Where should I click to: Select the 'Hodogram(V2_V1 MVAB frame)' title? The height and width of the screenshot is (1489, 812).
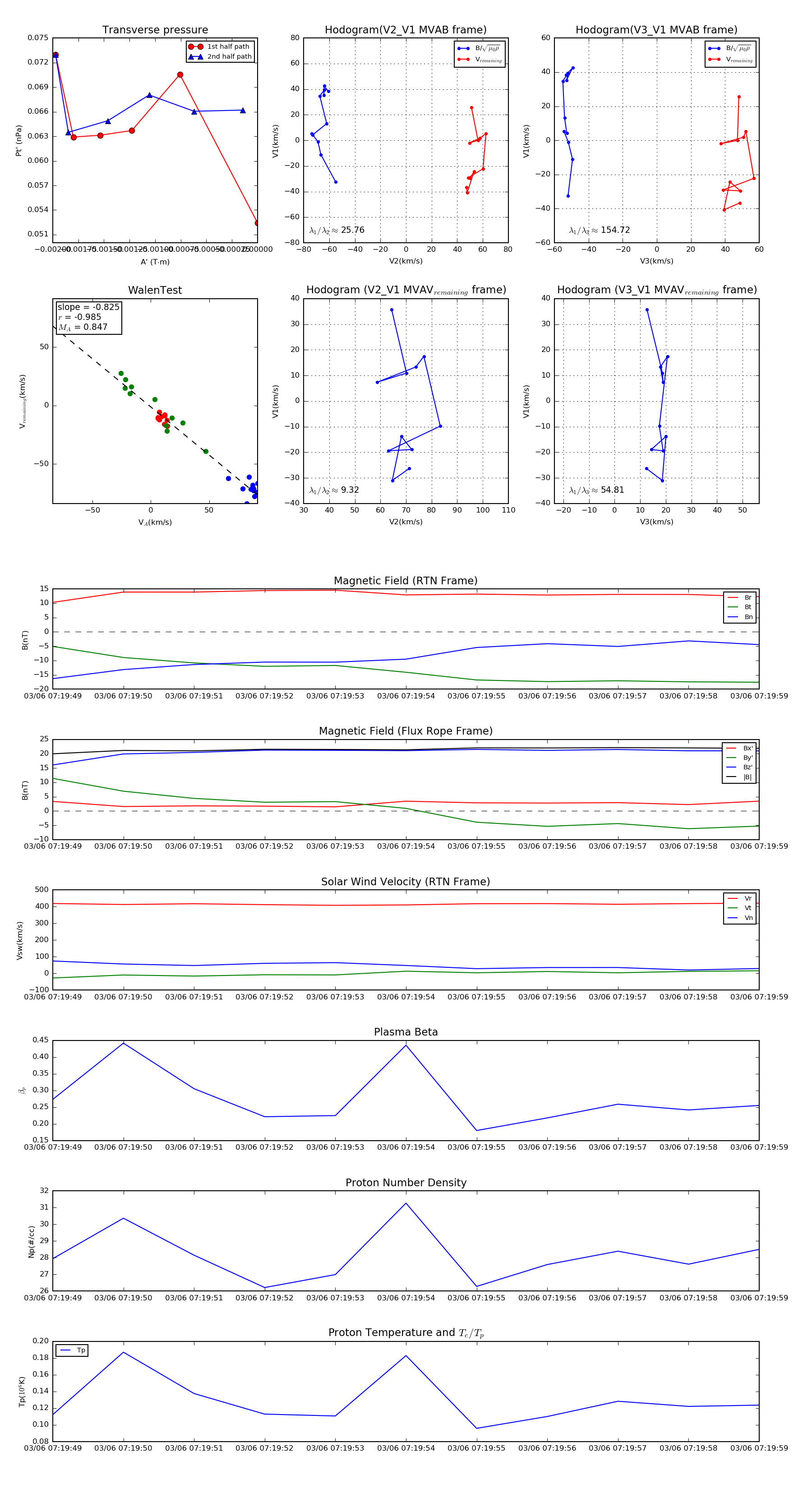pyautogui.click(x=406, y=30)
